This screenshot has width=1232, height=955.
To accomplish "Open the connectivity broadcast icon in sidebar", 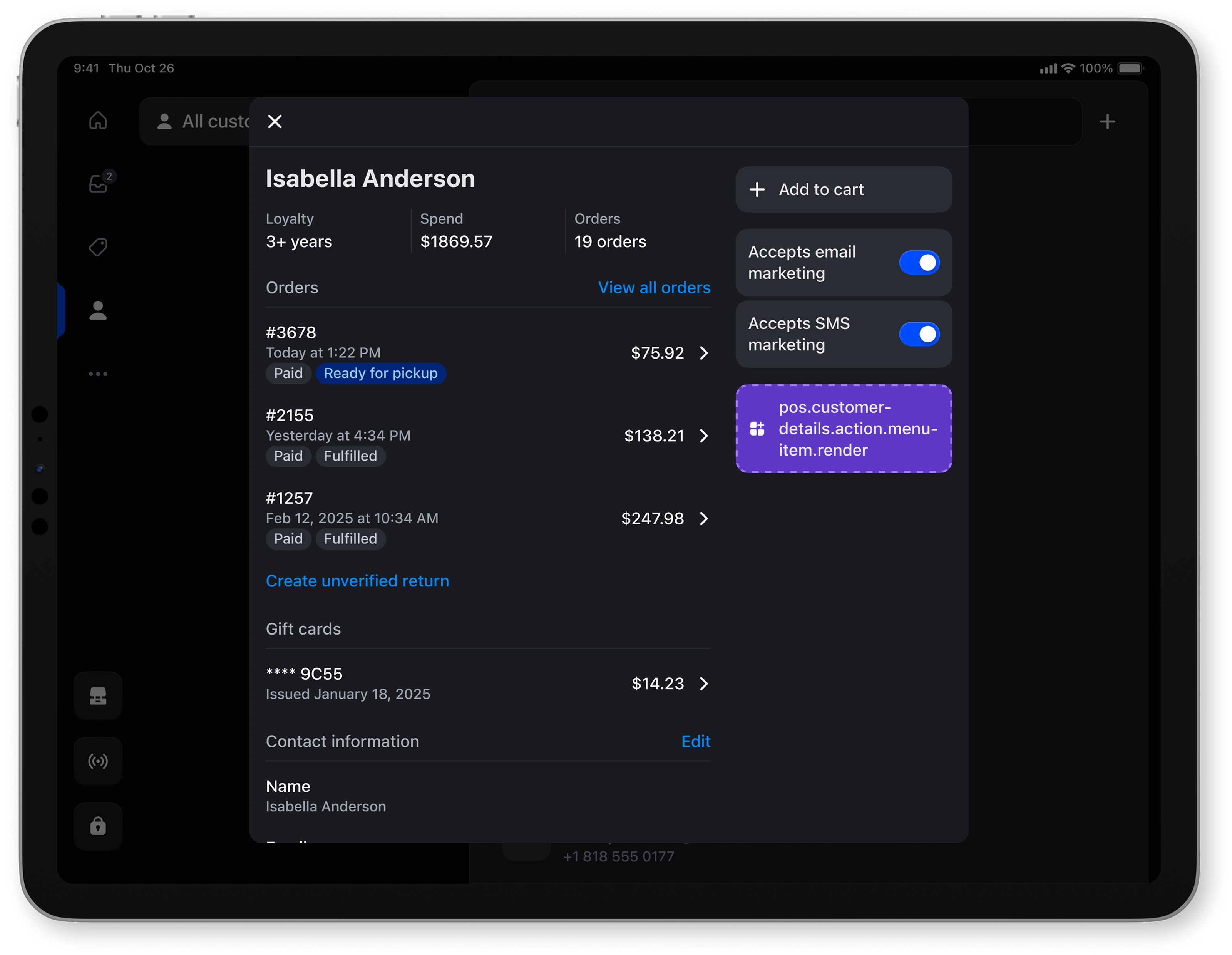I will pos(98,761).
